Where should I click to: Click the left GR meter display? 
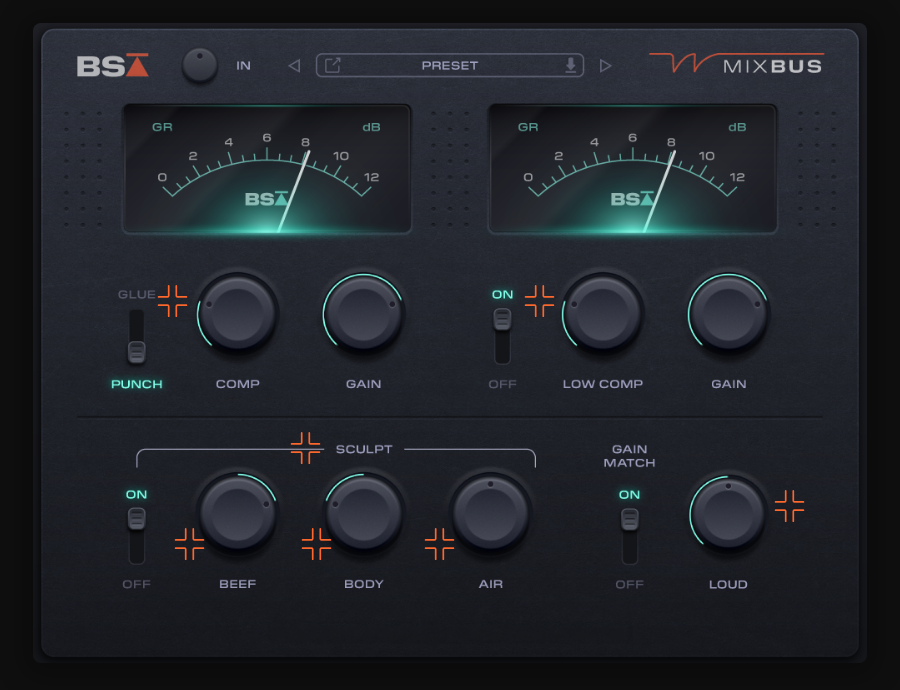pyautogui.click(x=267, y=169)
